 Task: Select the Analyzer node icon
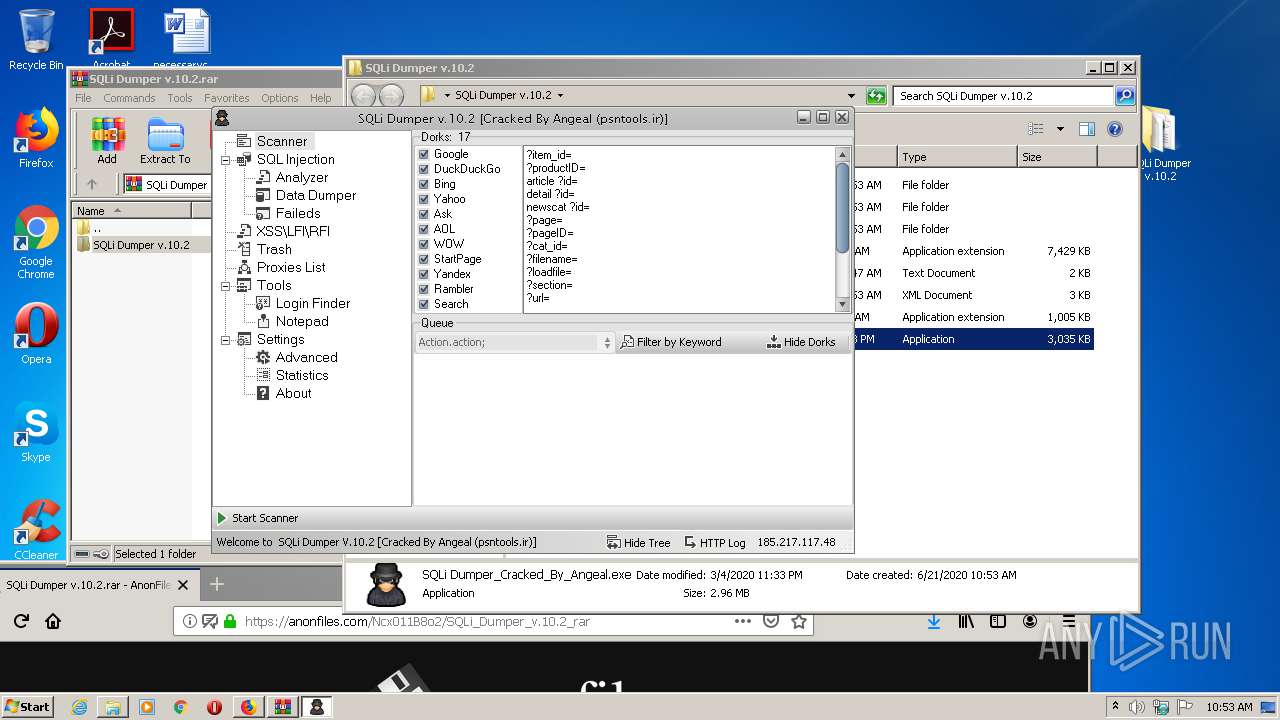[x=263, y=177]
